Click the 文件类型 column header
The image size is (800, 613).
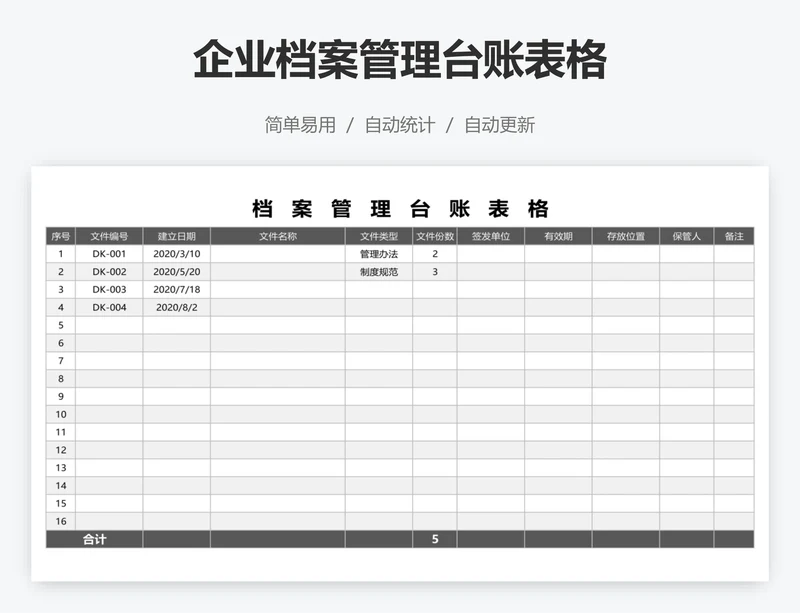coord(379,236)
